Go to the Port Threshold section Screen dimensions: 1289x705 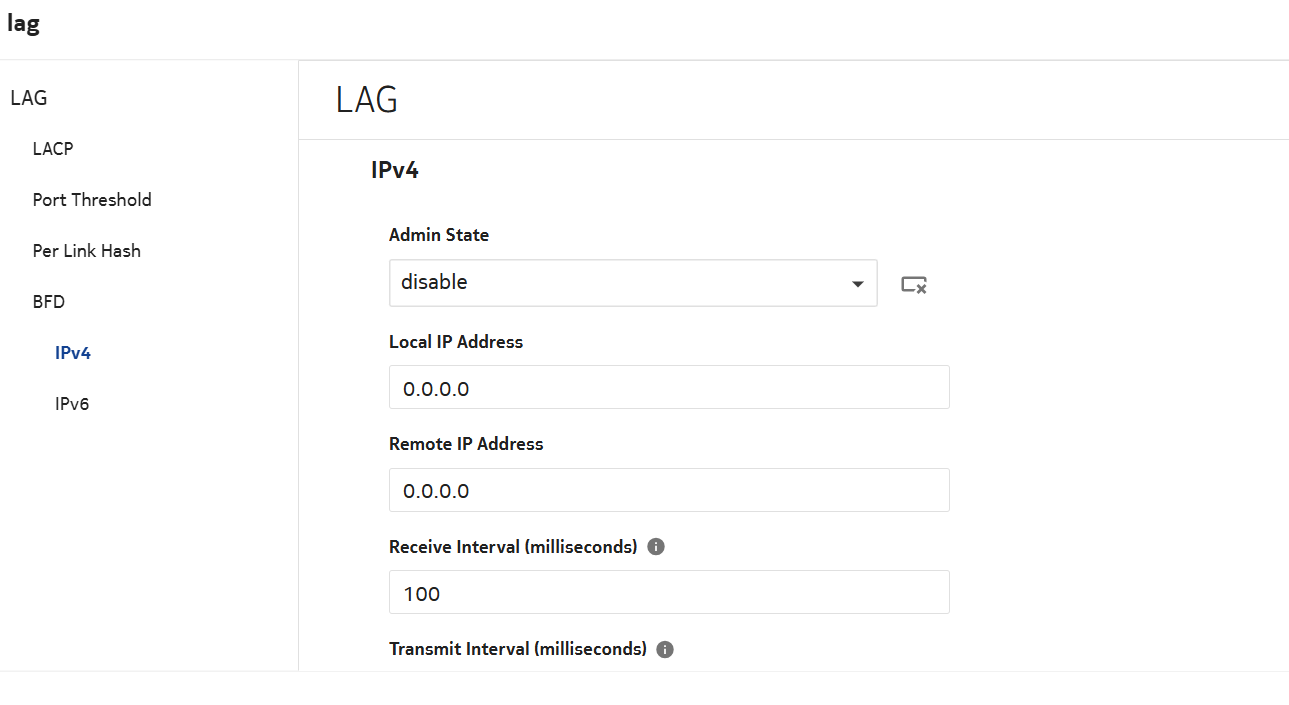click(92, 200)
